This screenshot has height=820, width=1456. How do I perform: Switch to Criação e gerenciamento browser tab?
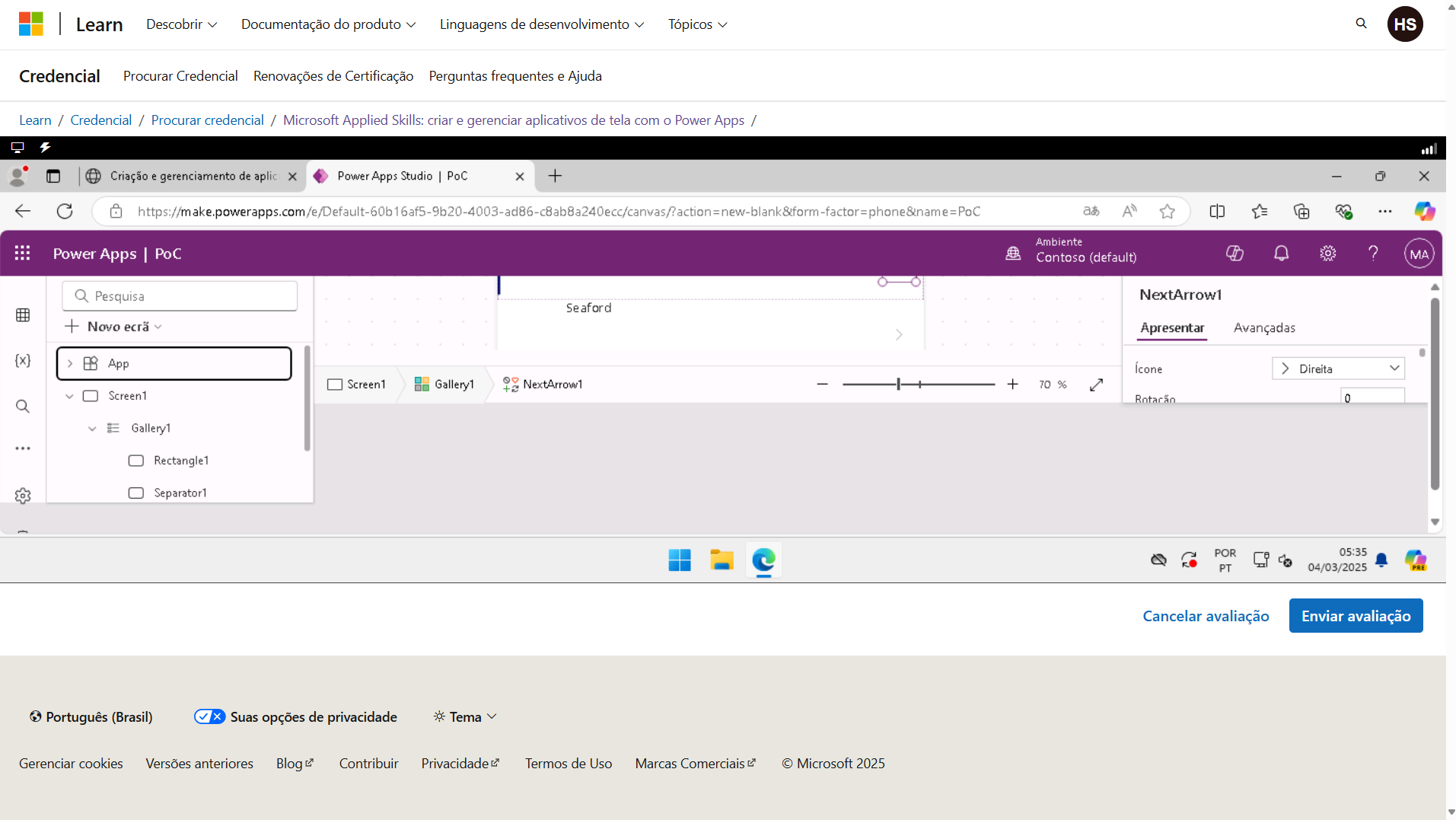[x=192, y=176]
